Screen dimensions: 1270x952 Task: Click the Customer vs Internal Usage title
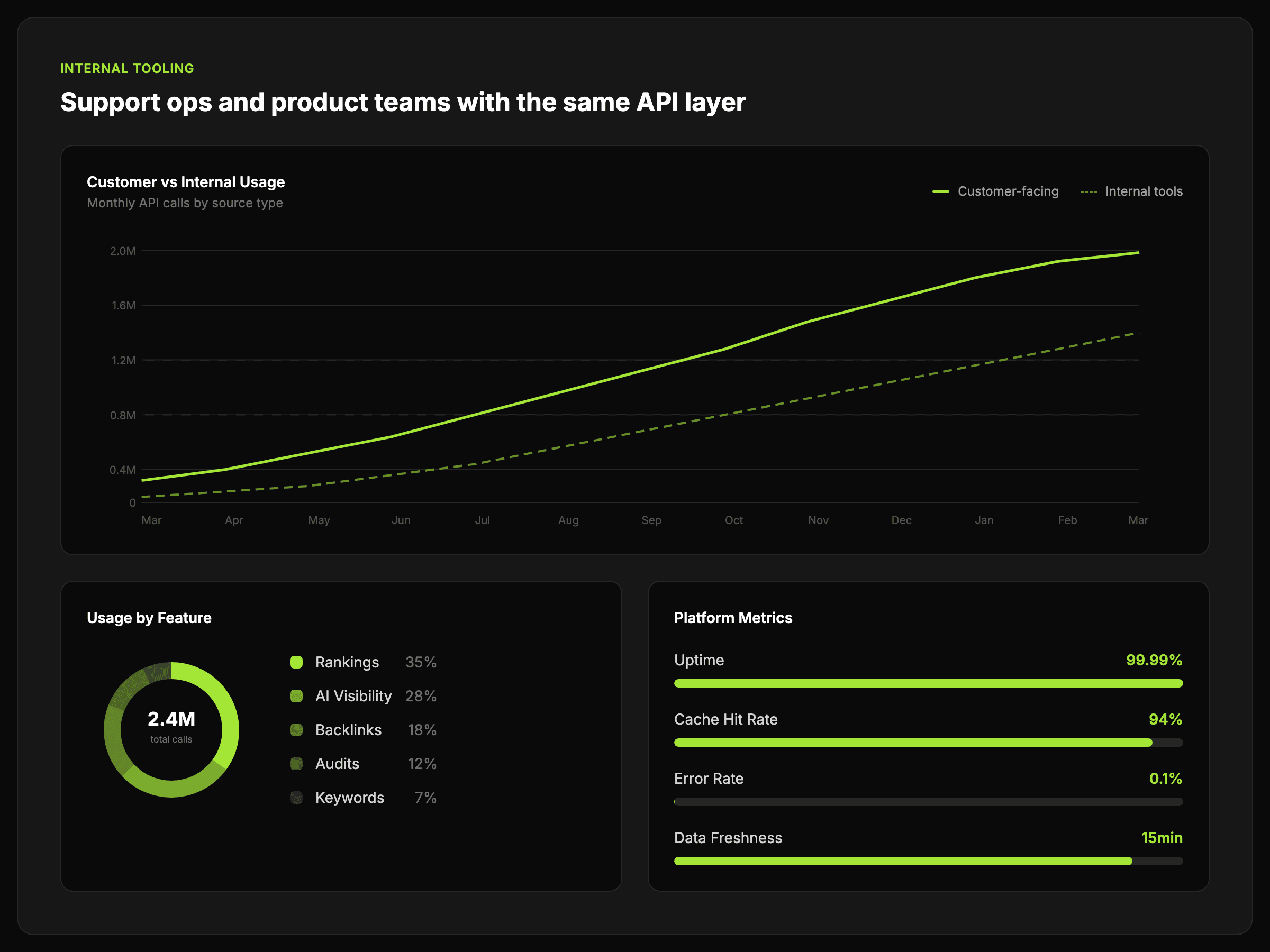click(185, 182)
